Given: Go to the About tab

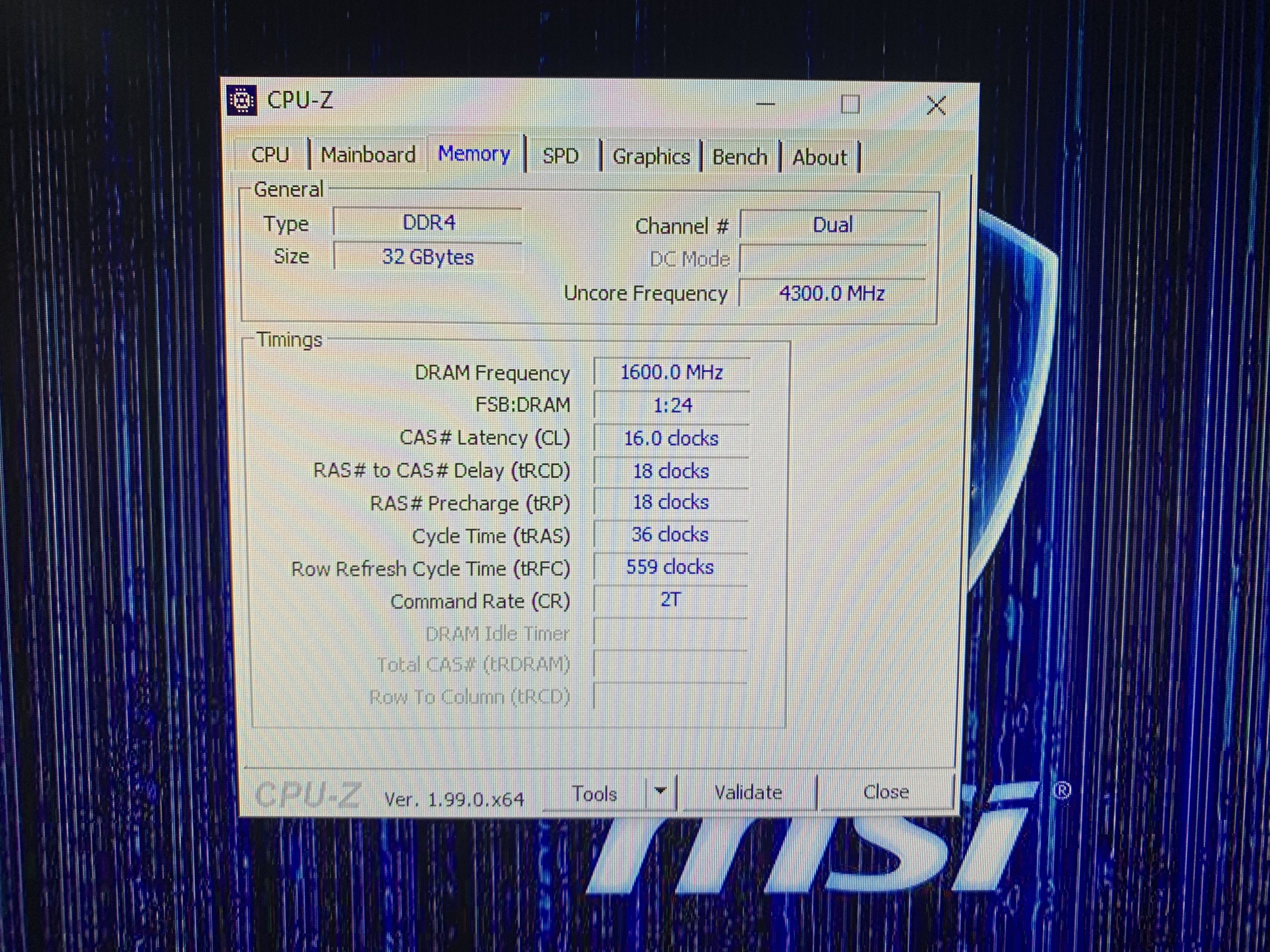Looking at the screenshot, I should 819,157.
